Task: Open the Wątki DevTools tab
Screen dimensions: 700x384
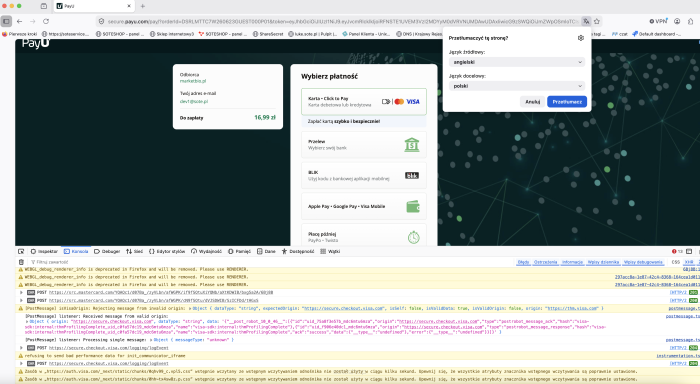Action: [330, 251]
